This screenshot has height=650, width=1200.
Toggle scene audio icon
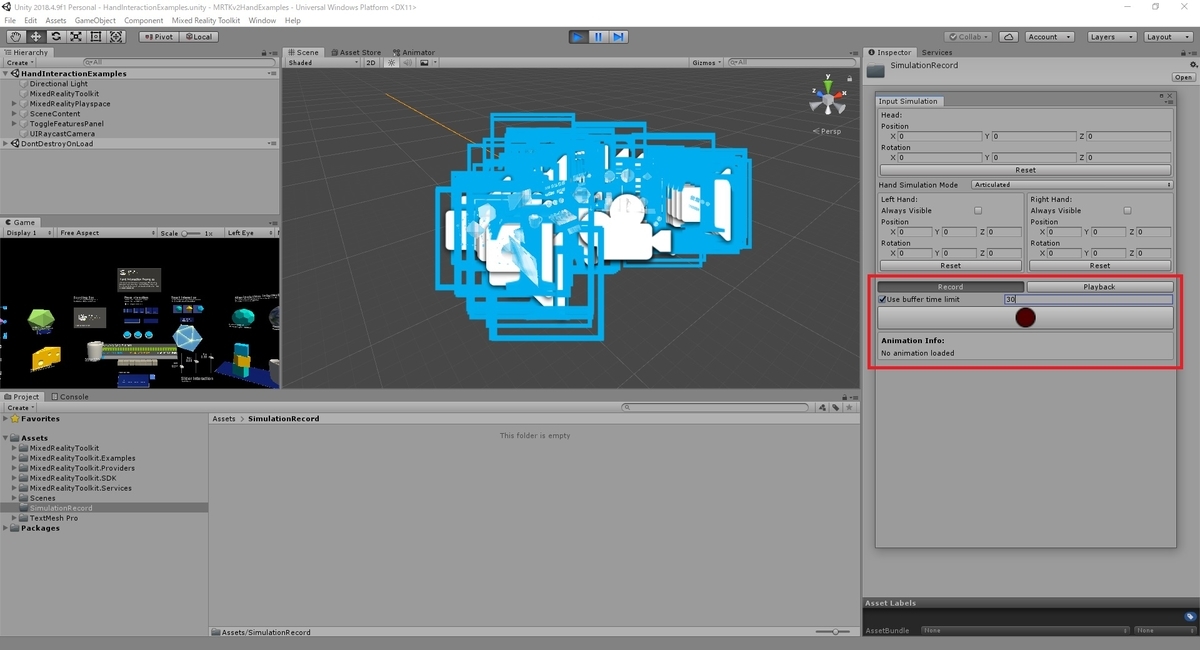pyautogui.click(x=407, y=62)
